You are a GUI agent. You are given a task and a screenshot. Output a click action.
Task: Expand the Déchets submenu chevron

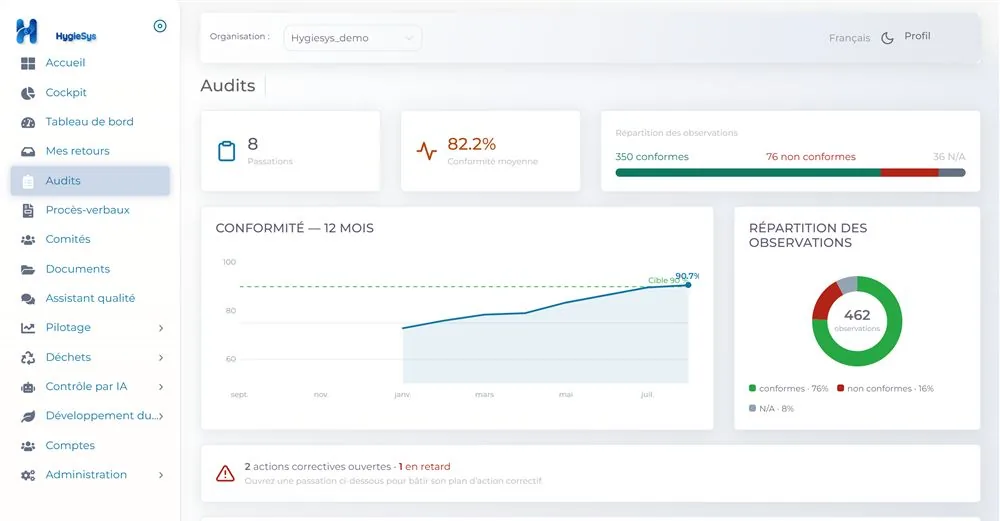click(161, 358)
